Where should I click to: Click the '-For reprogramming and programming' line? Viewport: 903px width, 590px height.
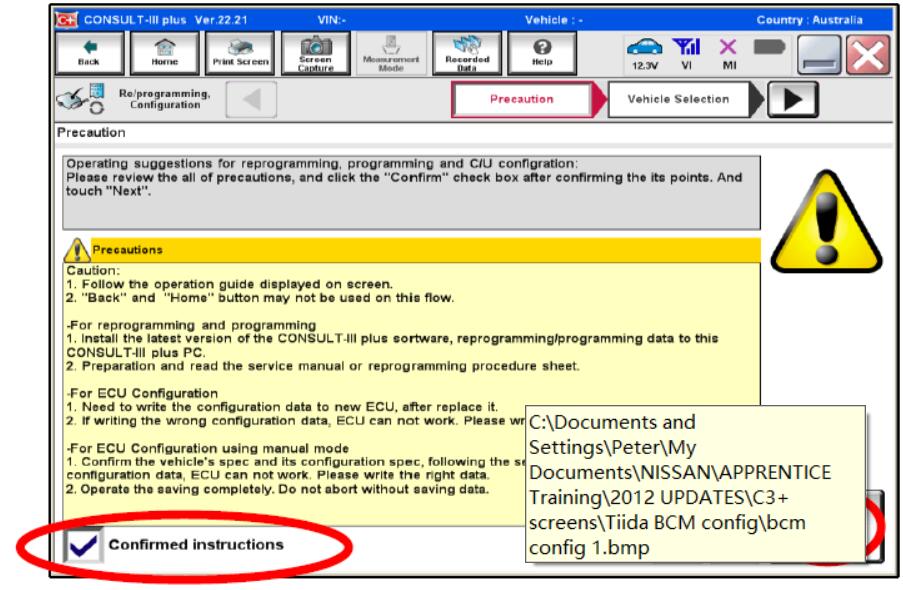click(x=191, y=325)
